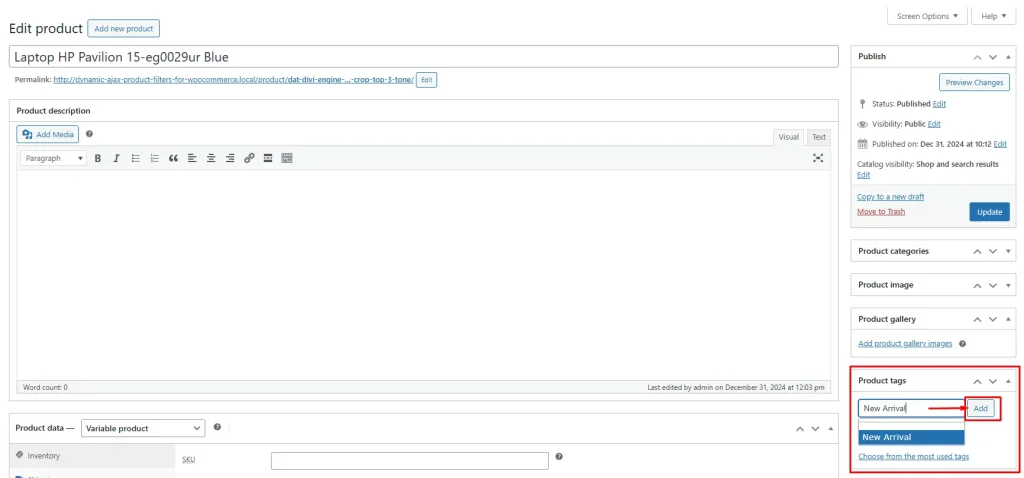Open the product permalink URL
1024x478 pixels.
pyautogui.click(x=233, y=80)
